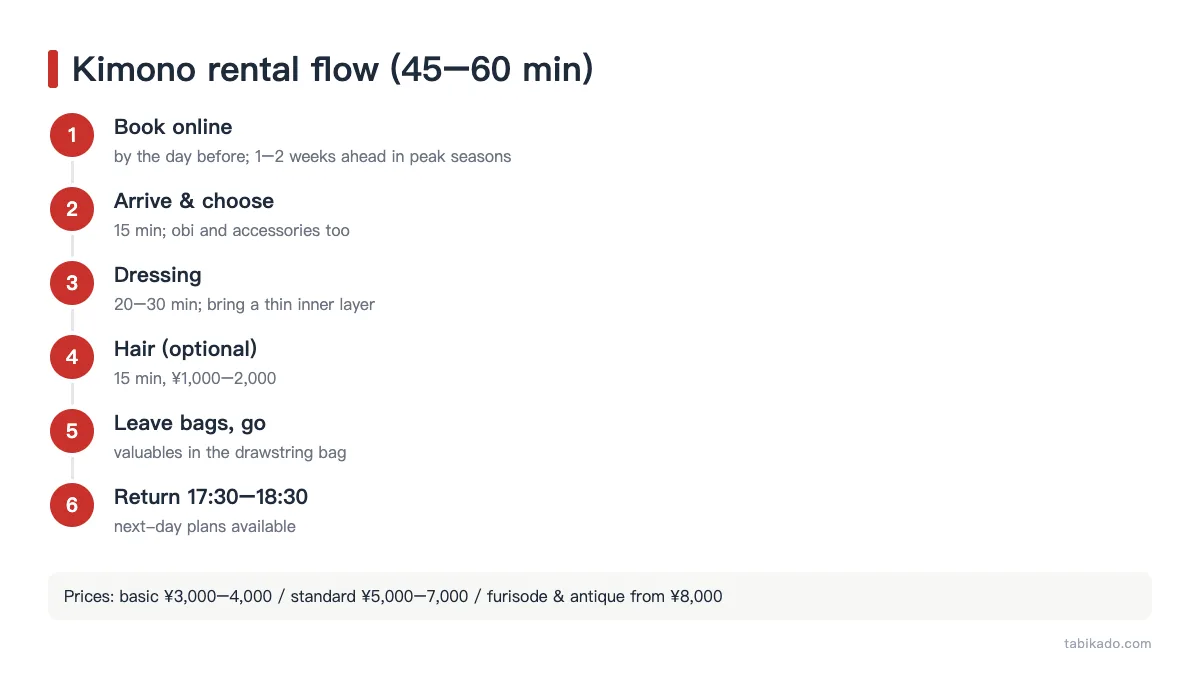Open the tabikado.com link
The image size is (1200, 693).
(x=1108, y=644)
